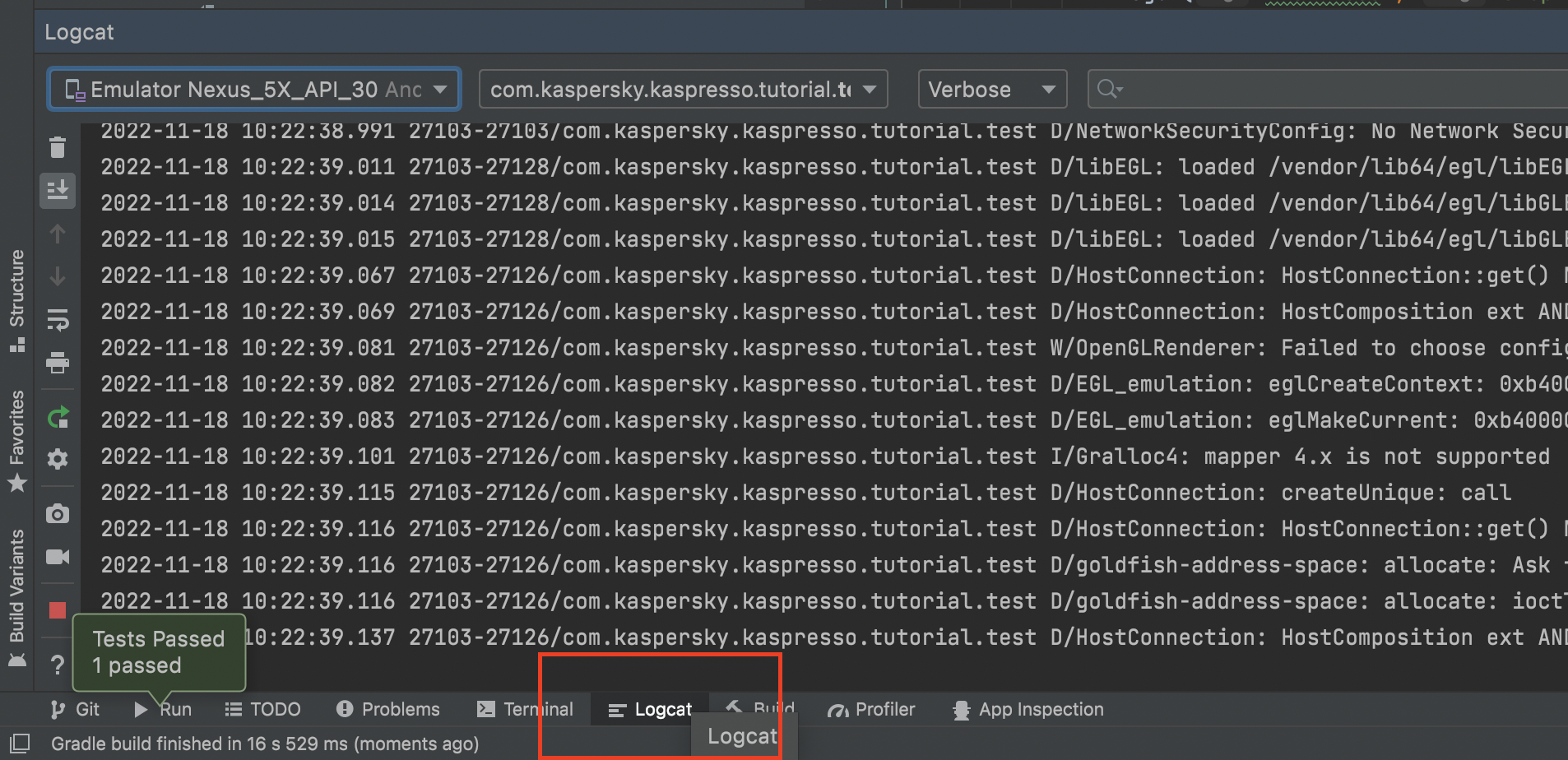This screenshot has height=760, width=1568.
Task: Open help with the question mark icon
Action: pyautogui.click(x=58, y=665)
